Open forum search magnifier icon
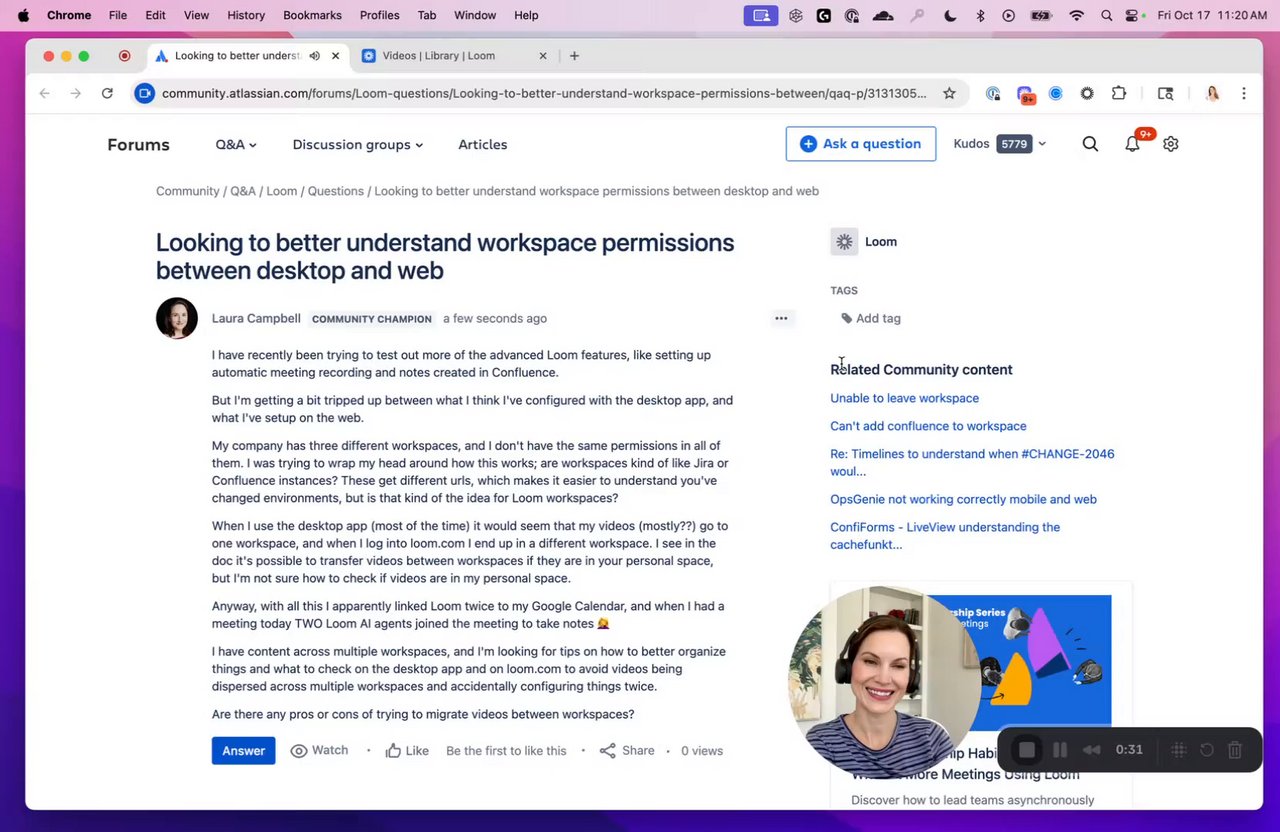Screen dimensions: 1280x832 click(x=1090, y=144)
